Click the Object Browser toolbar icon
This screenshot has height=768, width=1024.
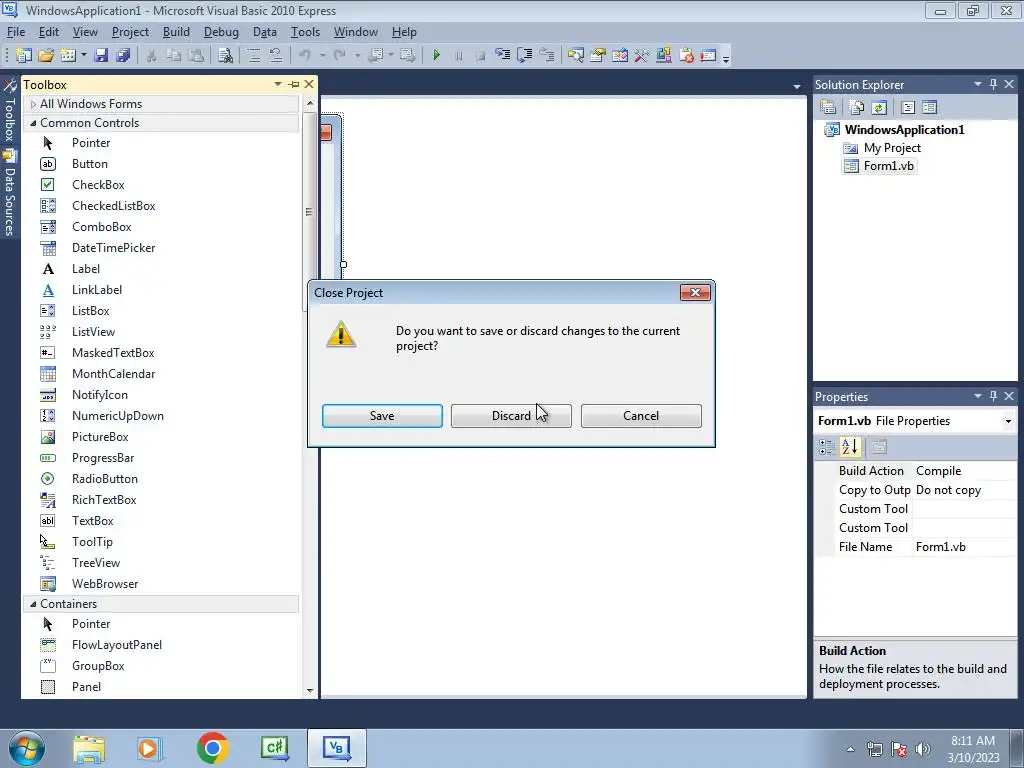pyautogui.click(x=620, y=56)
